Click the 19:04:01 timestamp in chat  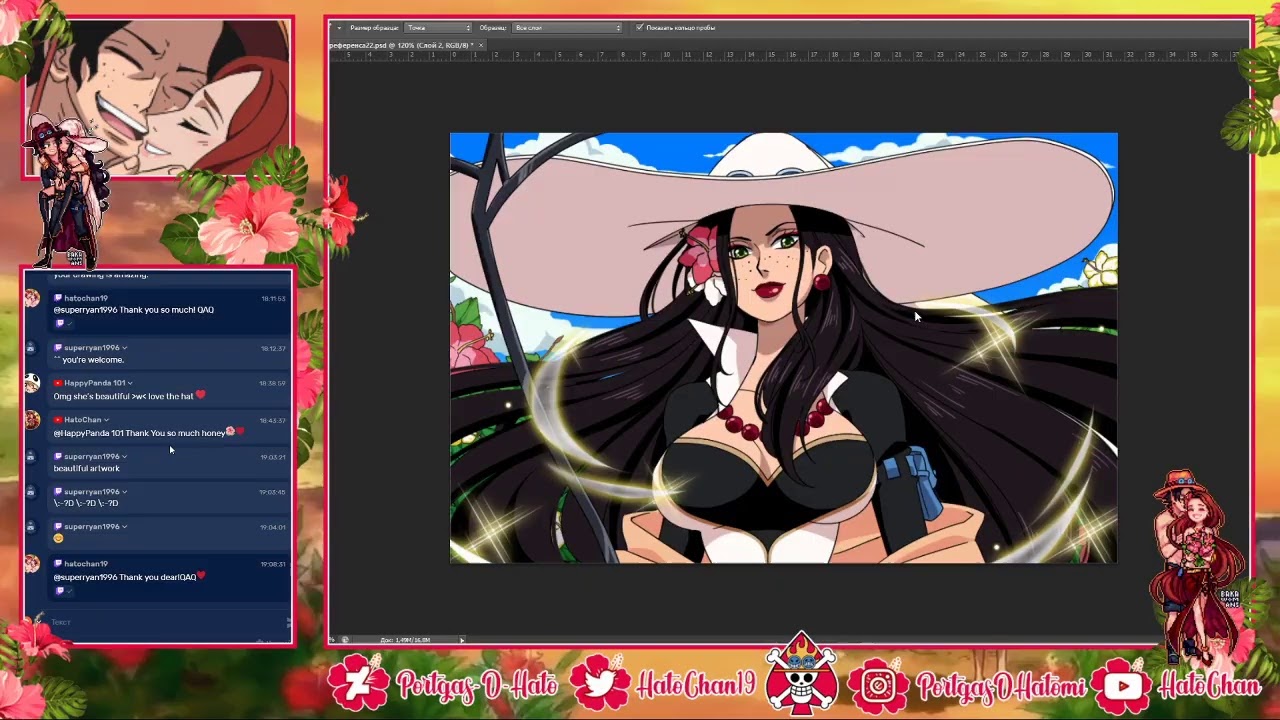point(273,527)
